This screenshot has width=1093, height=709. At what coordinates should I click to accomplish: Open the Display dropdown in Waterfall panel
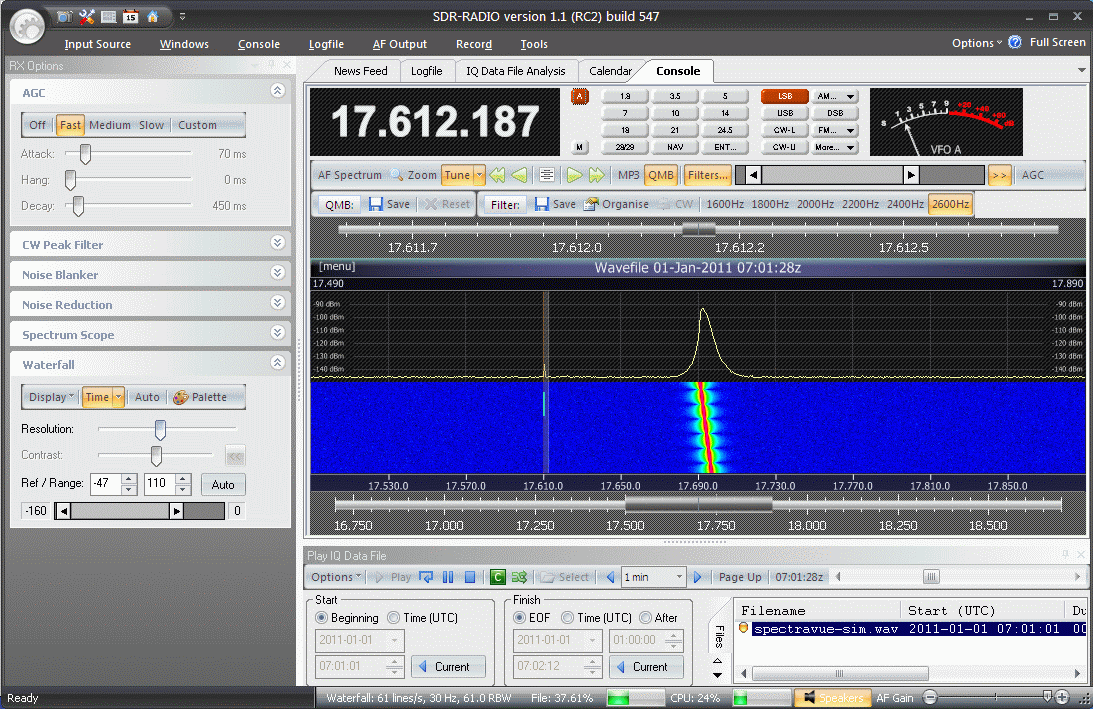pyautogui.click(x=51, y=397)
